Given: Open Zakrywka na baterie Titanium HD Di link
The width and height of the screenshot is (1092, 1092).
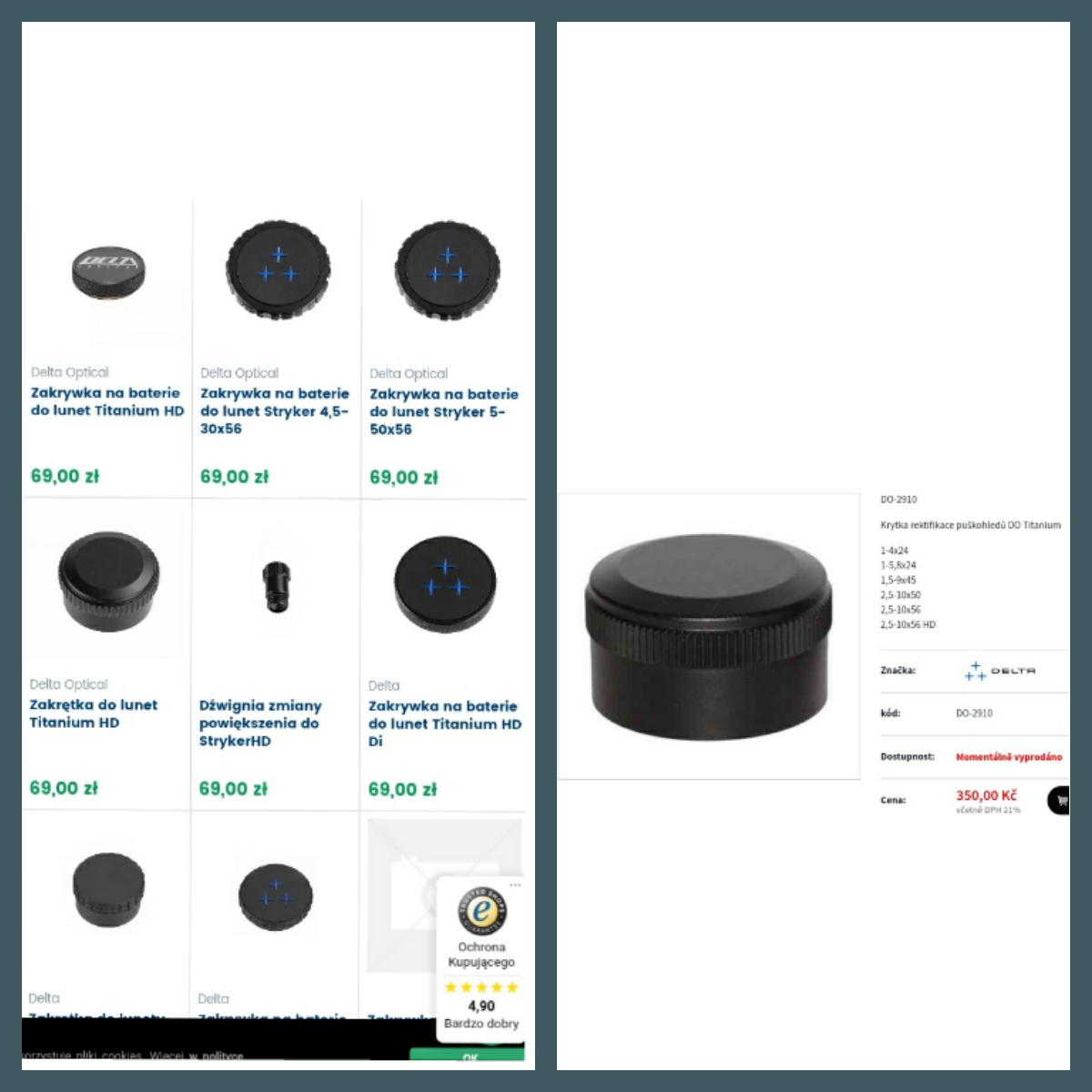Looking at the screenshot, I should (x=445, y=724).
